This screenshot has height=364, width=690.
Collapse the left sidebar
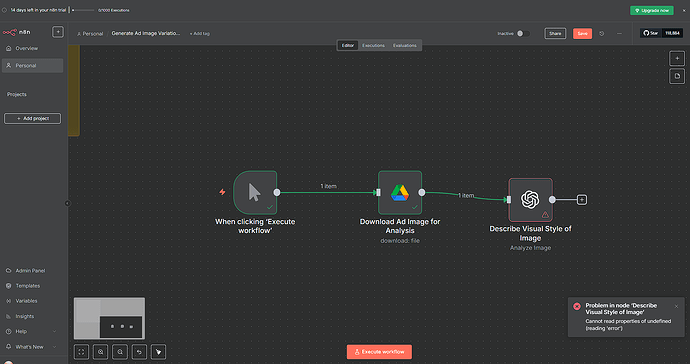(67, 203)
